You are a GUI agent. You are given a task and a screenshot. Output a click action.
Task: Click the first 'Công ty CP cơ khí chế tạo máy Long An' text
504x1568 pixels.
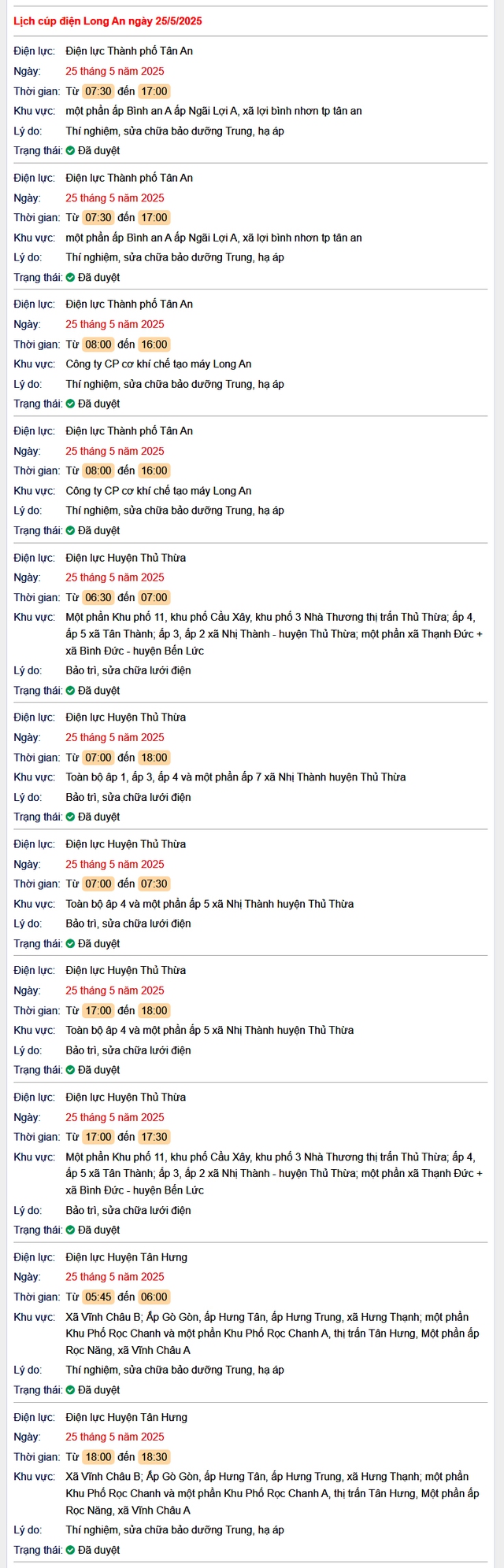pos(158,364)
